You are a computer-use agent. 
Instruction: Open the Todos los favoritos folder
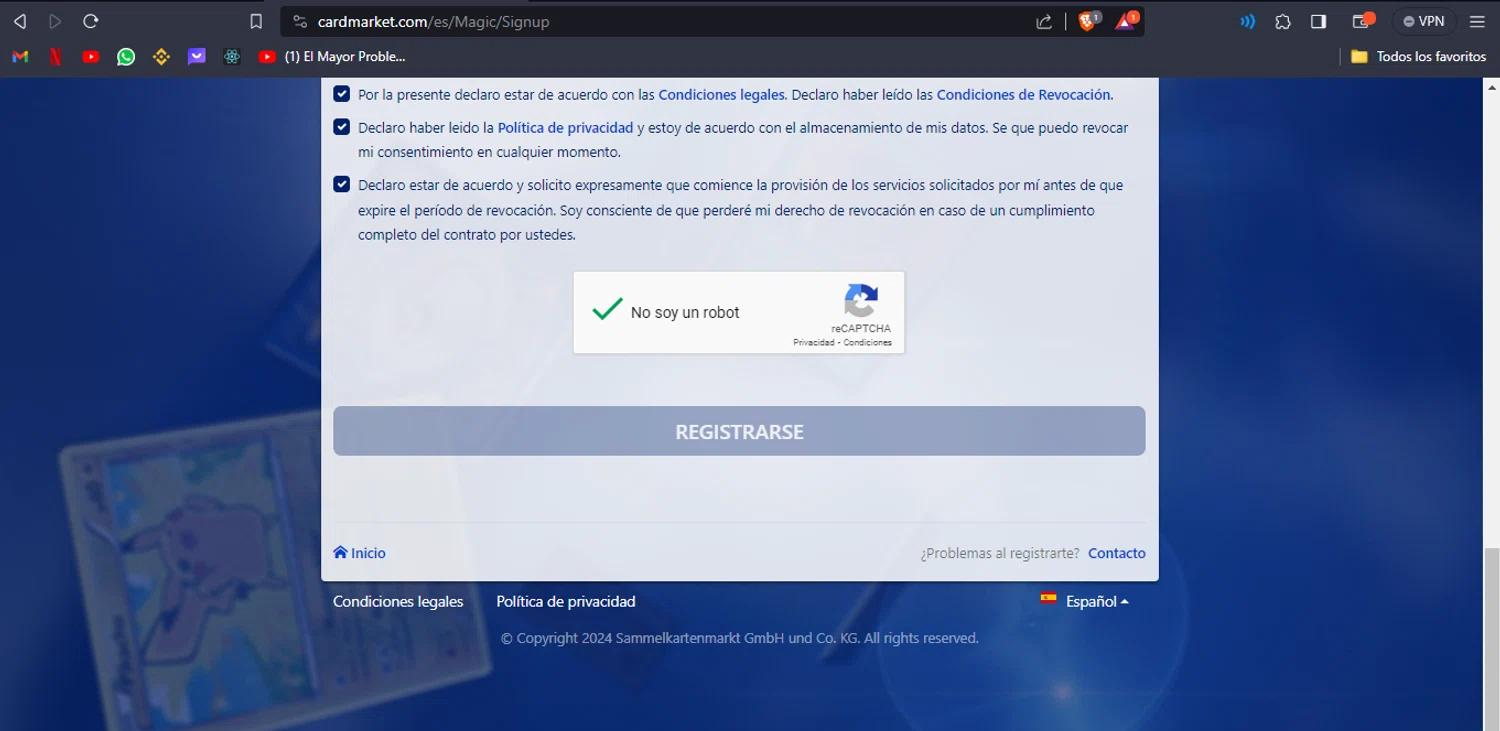[x=1418, y=57]
